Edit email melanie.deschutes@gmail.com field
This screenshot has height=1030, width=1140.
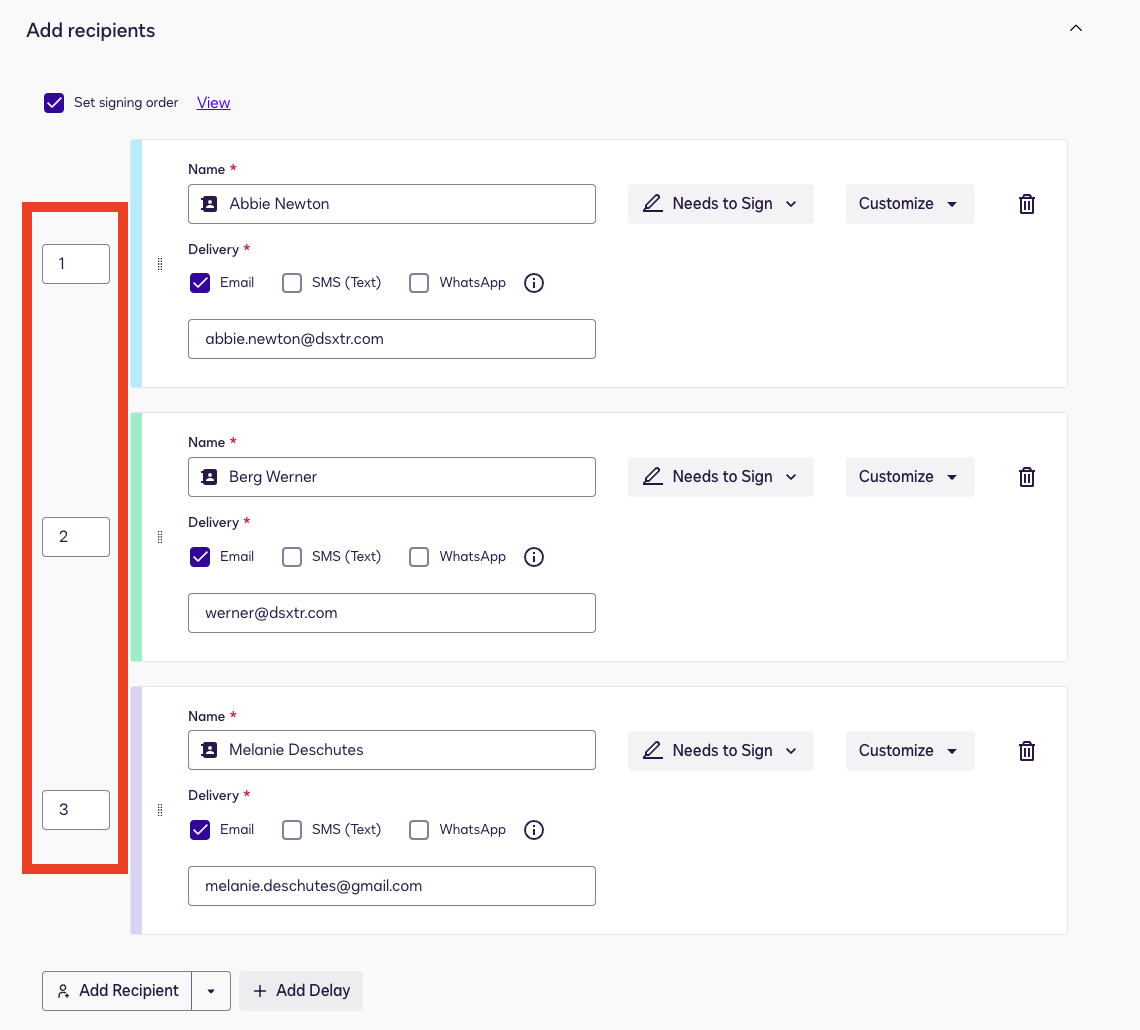[x=392, y=886]
